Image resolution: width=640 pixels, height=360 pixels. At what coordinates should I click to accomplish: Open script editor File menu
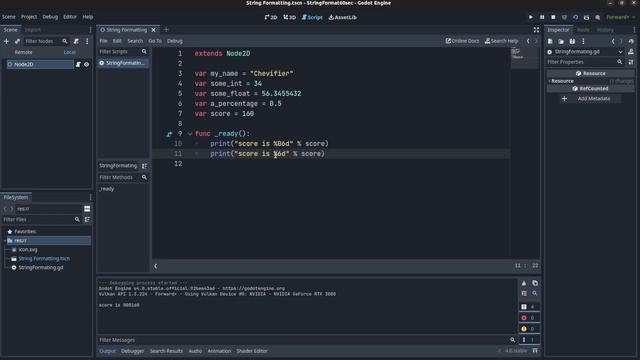click(103, 41)
